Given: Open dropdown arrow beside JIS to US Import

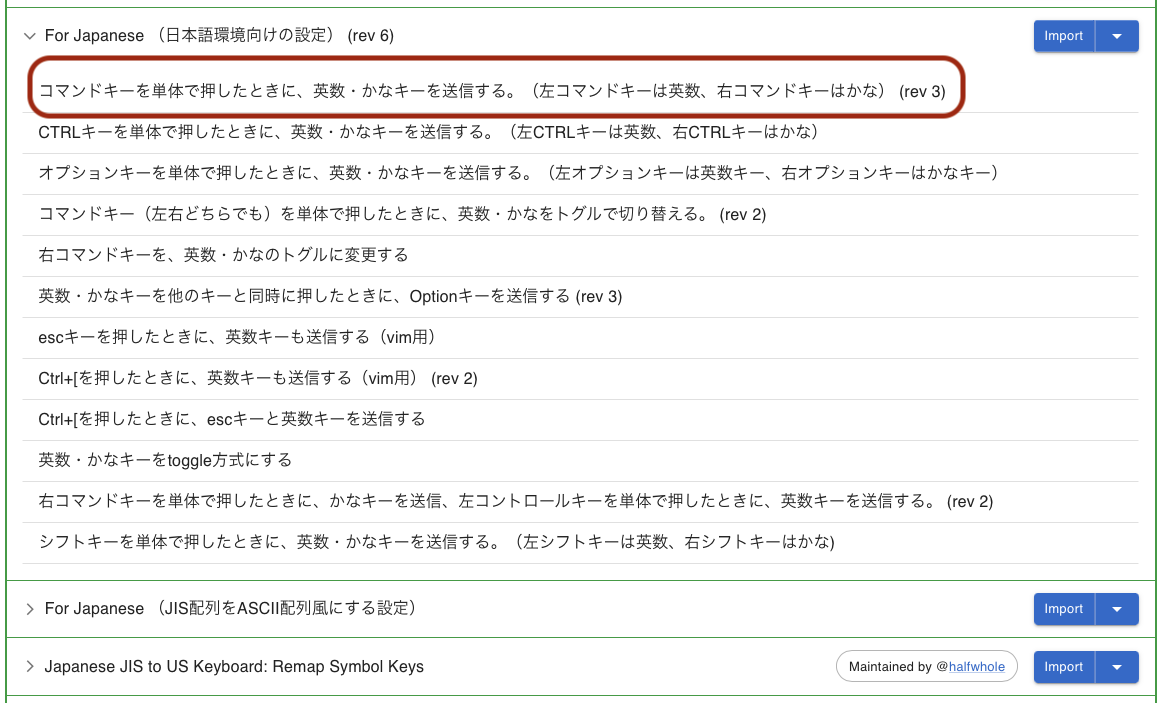Looking at the screenshot, I should pos(1117,667).
